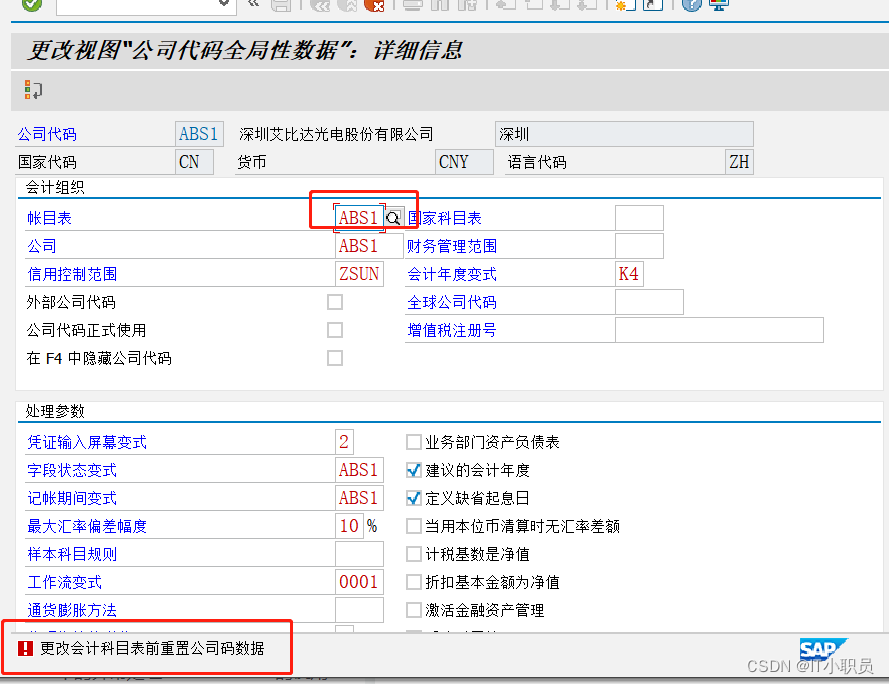Click the 语言代码 field ZH
Screen dimensions: 889x684
tap(739, 162)
